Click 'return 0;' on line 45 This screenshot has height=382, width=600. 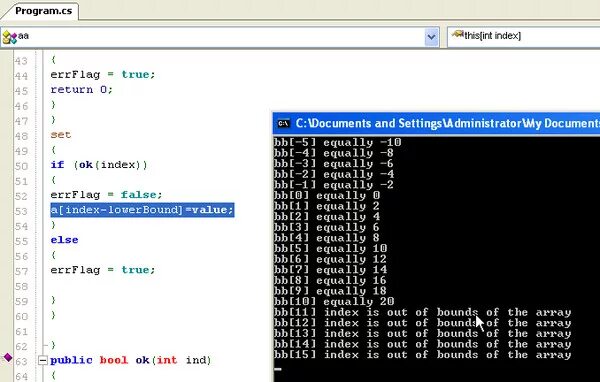coord(81,90)
